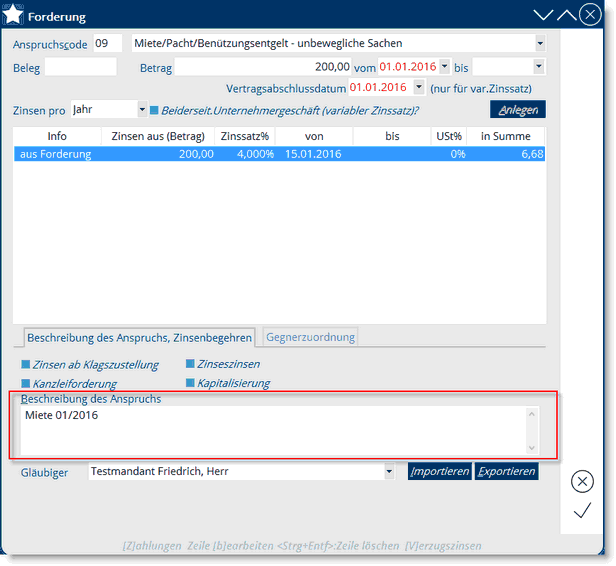Confirm the dialog with the checkmark icon

582,510
